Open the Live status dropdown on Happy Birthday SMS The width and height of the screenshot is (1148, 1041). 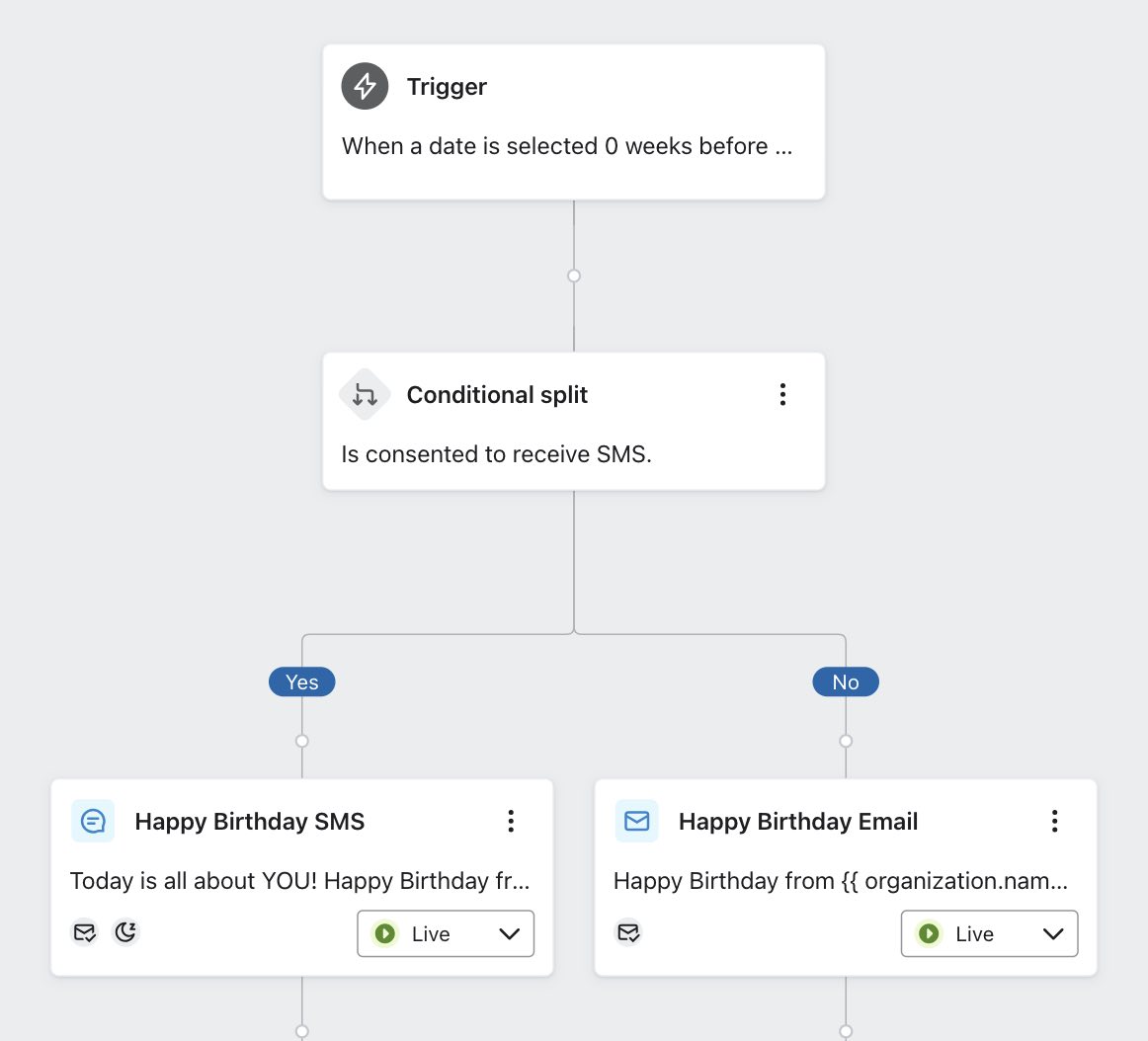coord(445,933)
